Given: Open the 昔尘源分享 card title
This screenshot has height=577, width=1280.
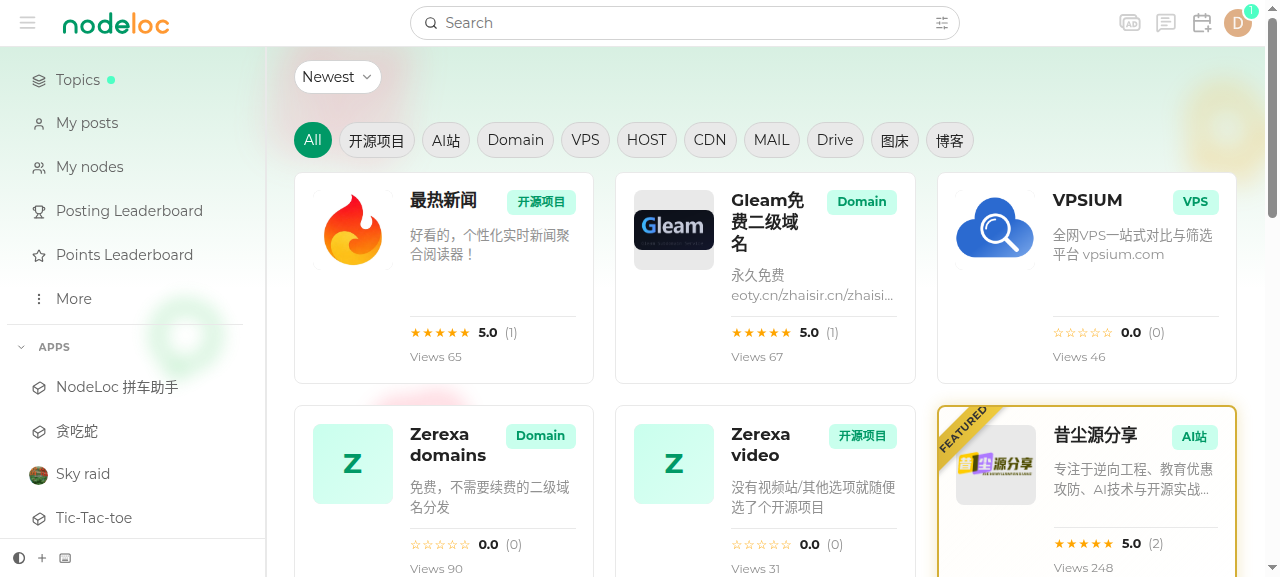Looking at the screenshot, I should click(1095, 435).
